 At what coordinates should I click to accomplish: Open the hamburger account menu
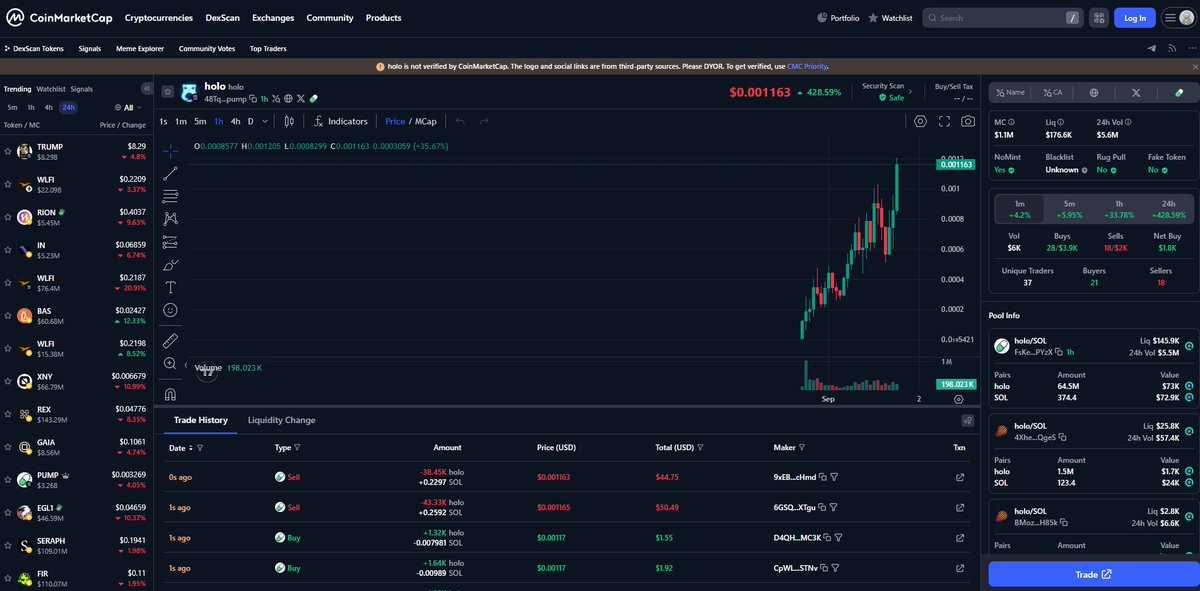pos(1177,18)
